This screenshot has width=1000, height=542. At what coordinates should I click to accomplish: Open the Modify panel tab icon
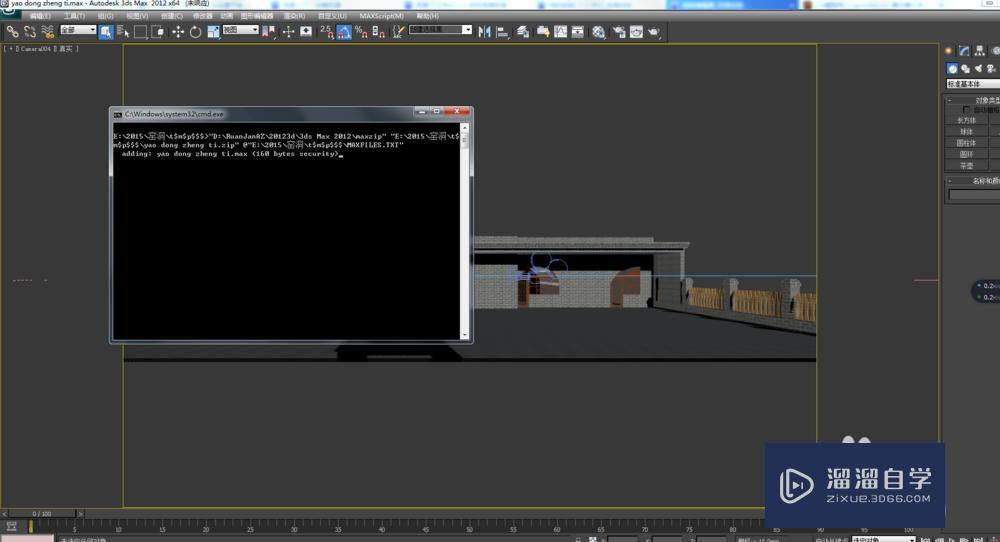(x=964, y=51)
